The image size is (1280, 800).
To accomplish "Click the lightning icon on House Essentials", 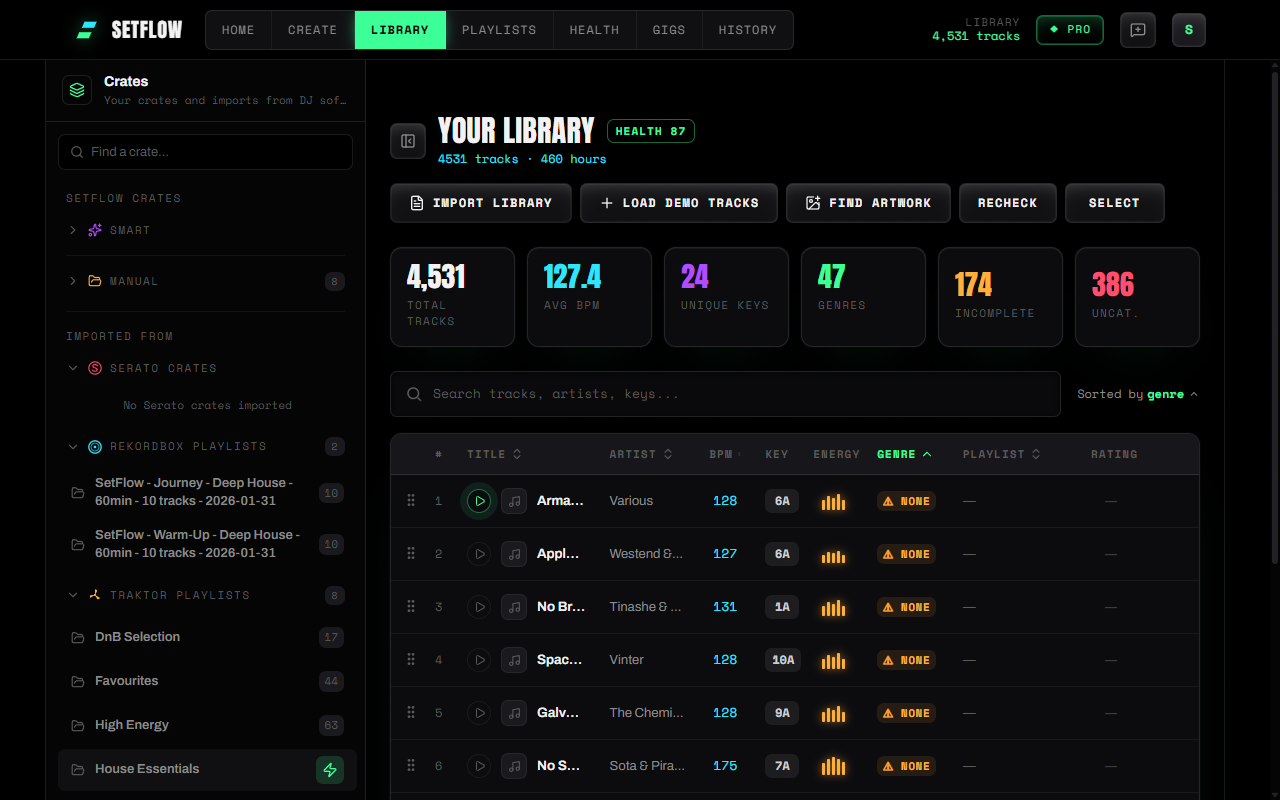I will tap(330, 769).
